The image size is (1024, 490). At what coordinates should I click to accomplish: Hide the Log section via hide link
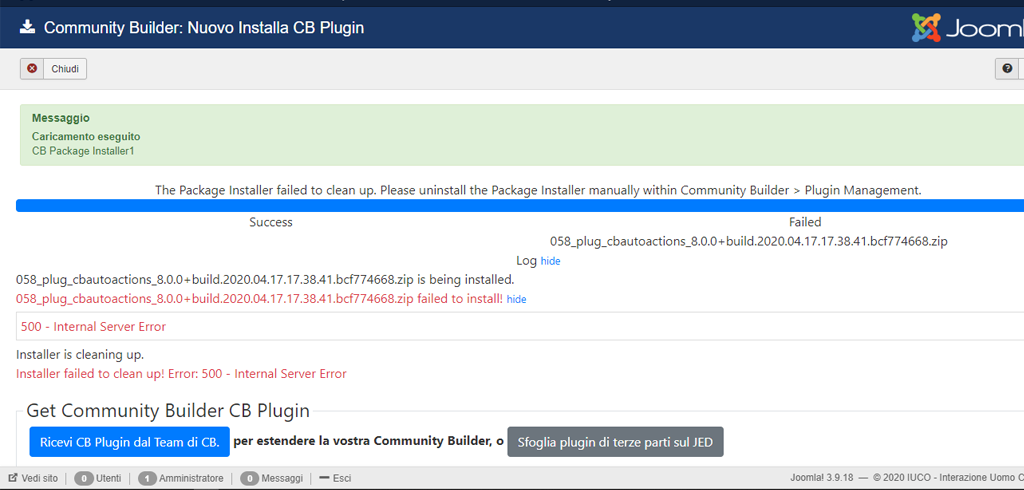point(551,261)
